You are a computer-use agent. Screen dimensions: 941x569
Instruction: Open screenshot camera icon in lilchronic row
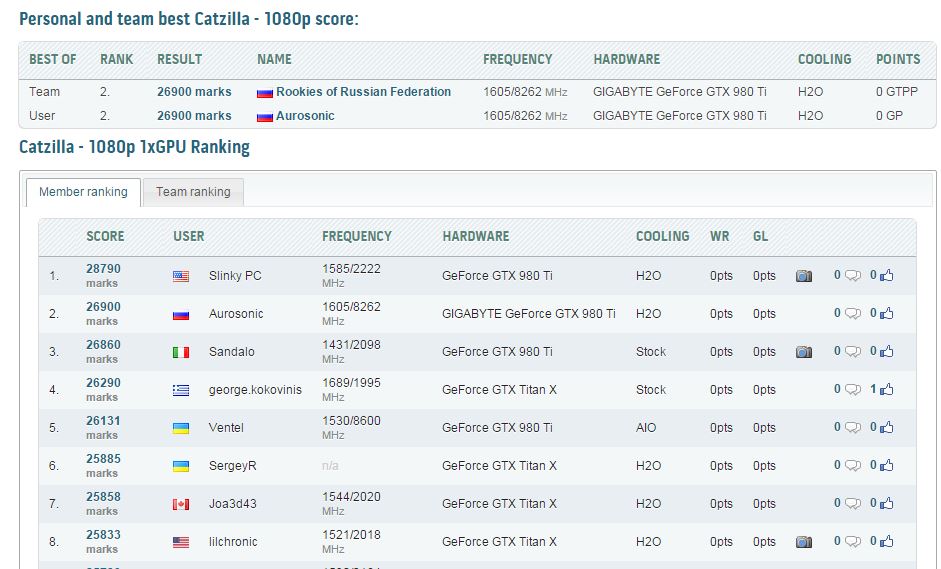tap(804, 542)
